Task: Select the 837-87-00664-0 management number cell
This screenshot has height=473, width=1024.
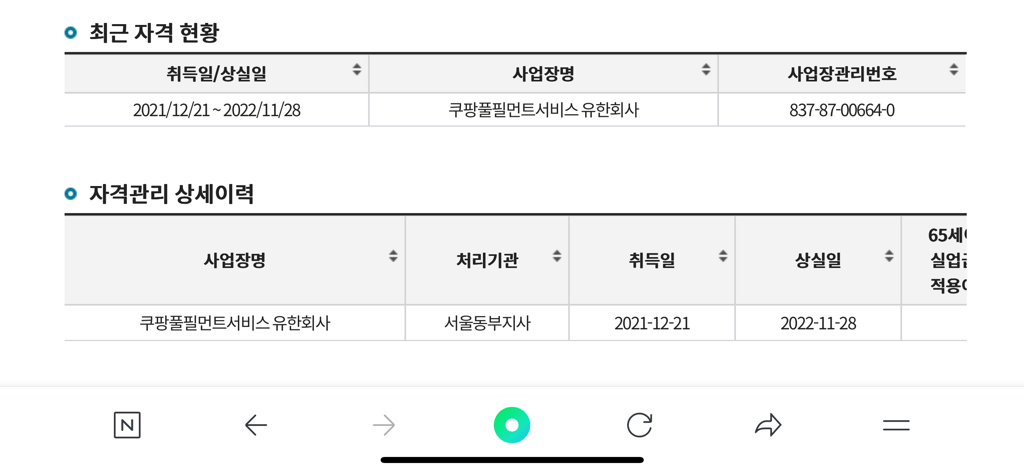Action: pyautogui.click(x=842, y=110)
